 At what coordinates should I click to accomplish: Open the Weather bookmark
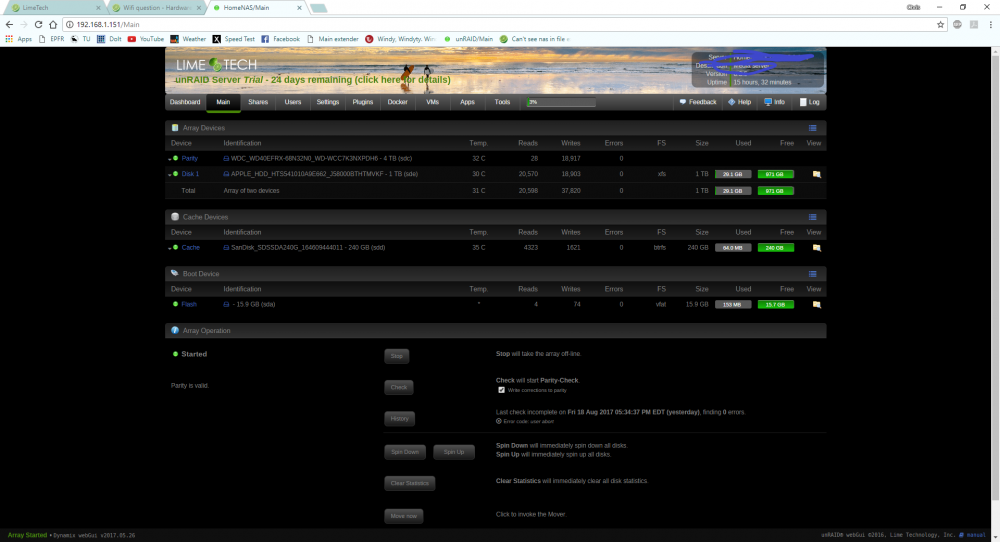pos(188,39)
